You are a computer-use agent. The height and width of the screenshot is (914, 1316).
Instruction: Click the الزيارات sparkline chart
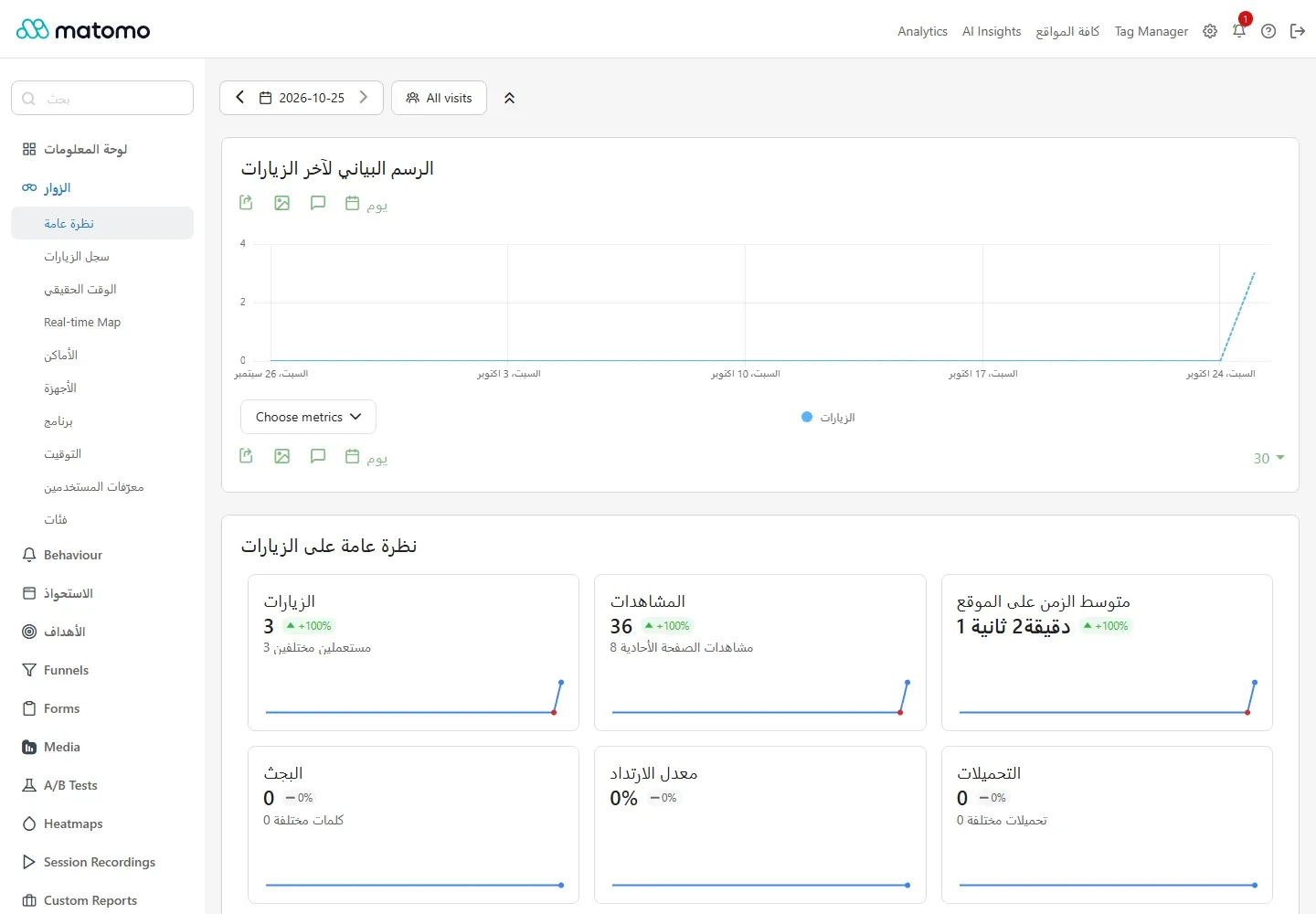[x=414, y=697]
